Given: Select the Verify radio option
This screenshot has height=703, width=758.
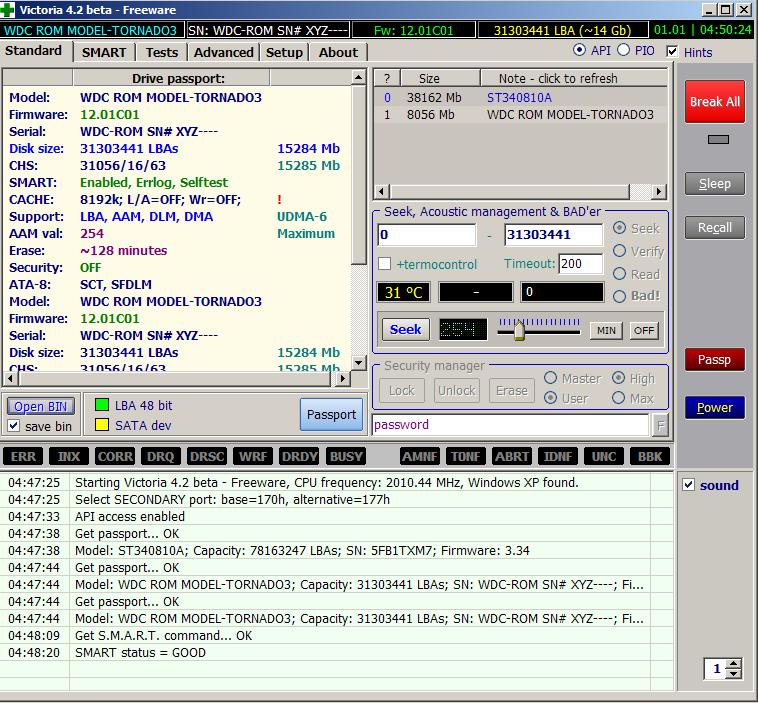Looking at the screenshot, I should pos(619,250).
